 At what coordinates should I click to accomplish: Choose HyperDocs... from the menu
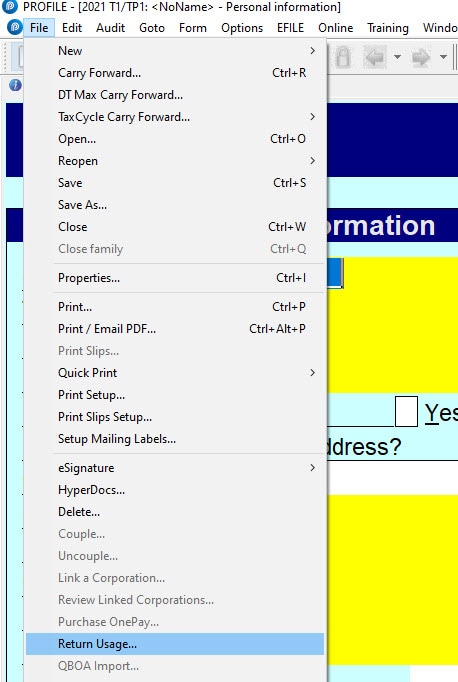[175, 490]
